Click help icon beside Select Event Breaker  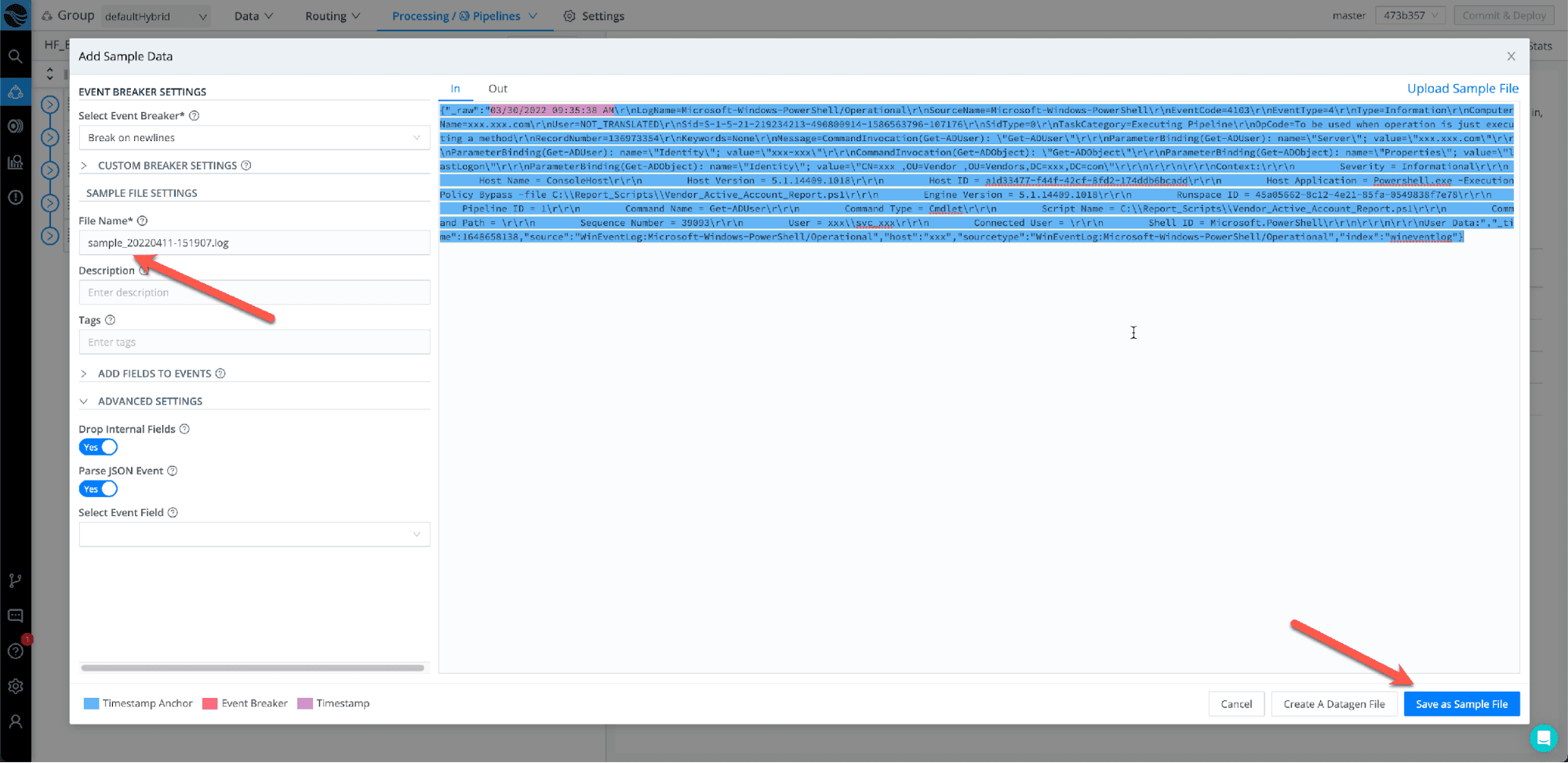[195, 116]
